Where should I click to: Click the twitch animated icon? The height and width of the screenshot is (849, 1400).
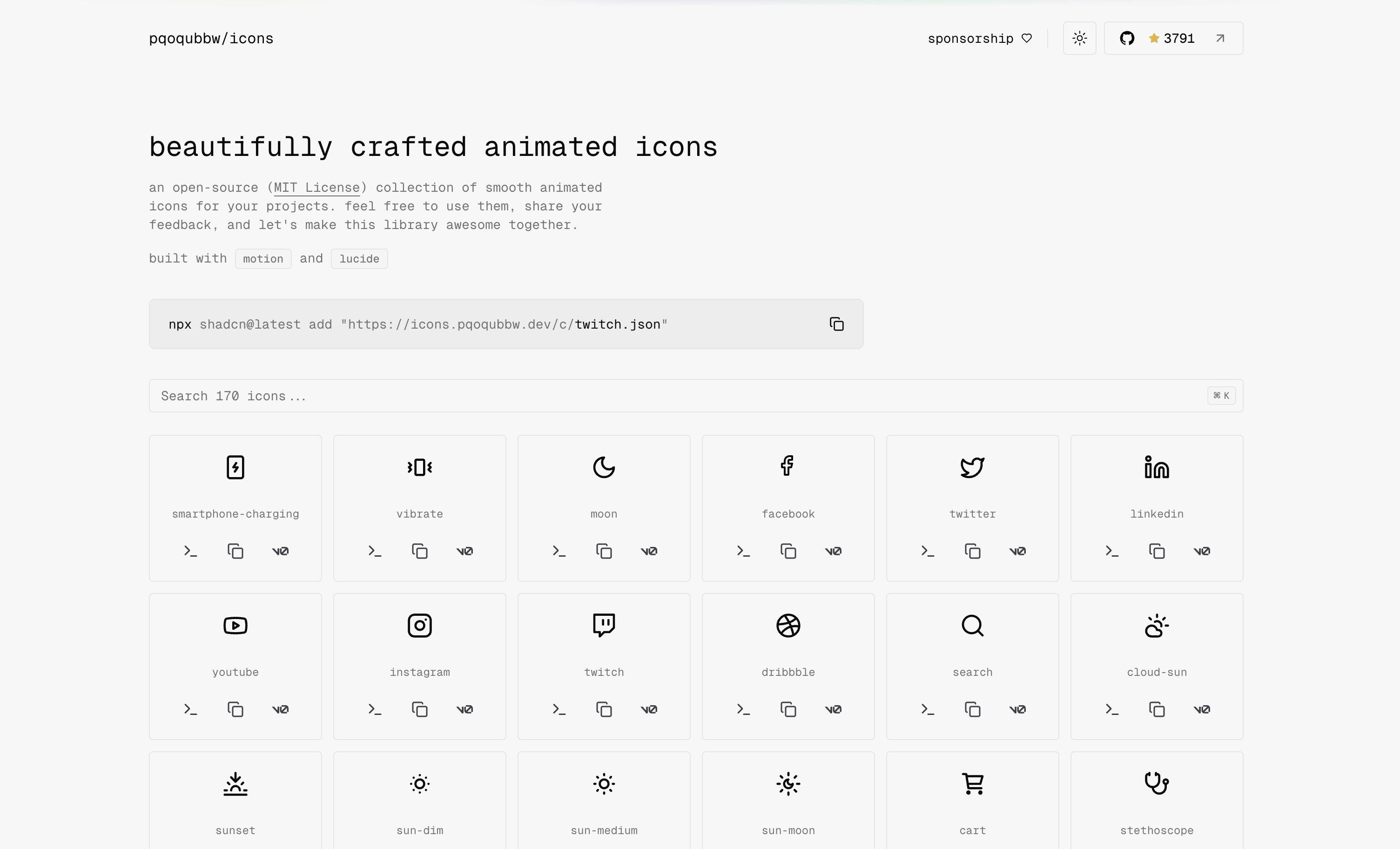pos(604,625)
